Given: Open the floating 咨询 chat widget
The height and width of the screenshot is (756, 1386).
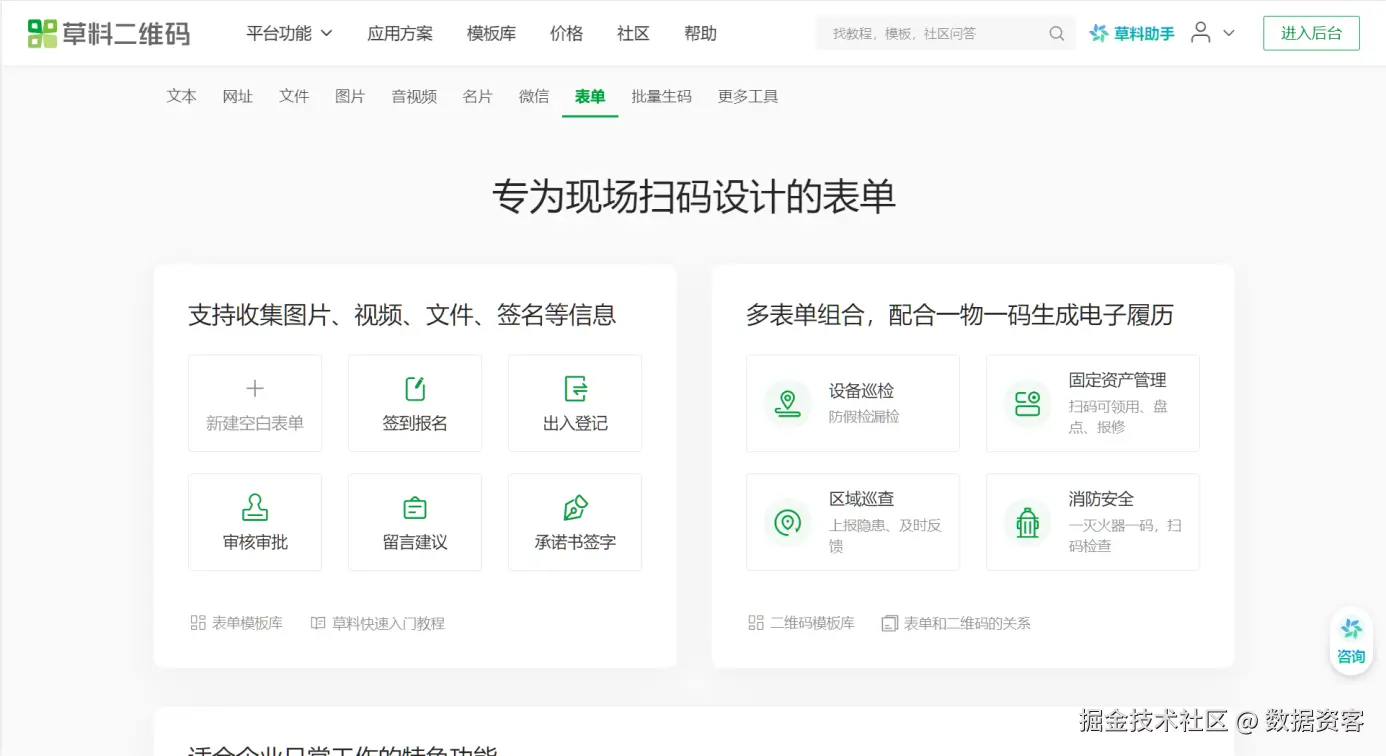Looking at the screenshot, I should point(1351,639).
